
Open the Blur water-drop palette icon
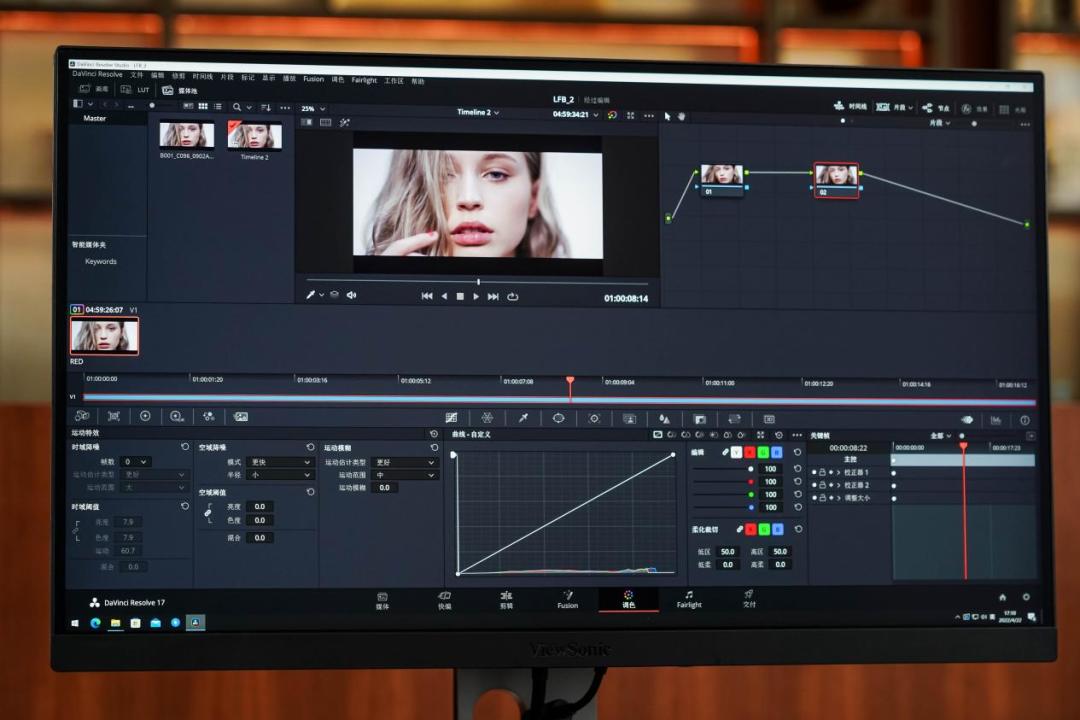pyautogui.click(x=664, y=419)
